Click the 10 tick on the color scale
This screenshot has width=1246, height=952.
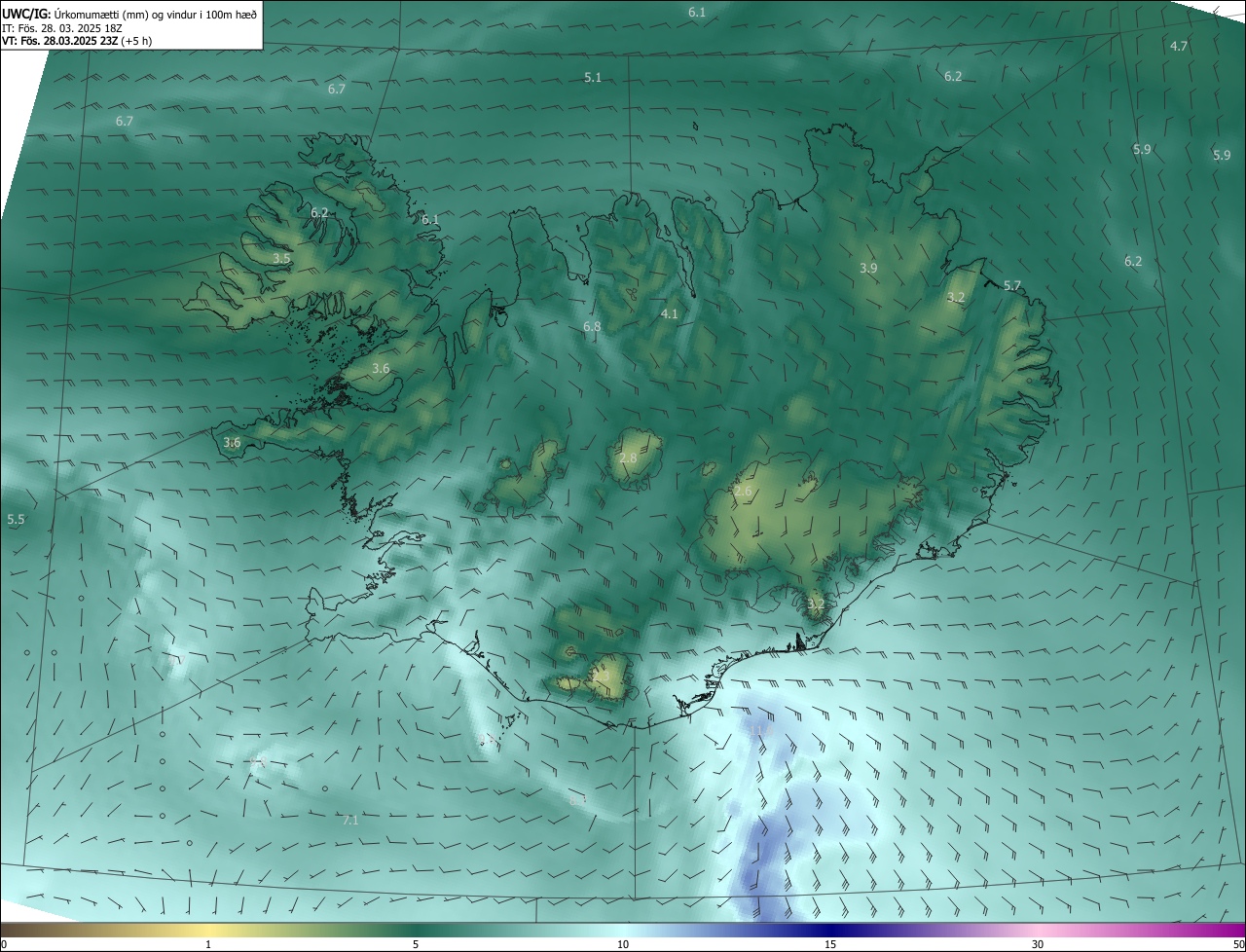623,944
